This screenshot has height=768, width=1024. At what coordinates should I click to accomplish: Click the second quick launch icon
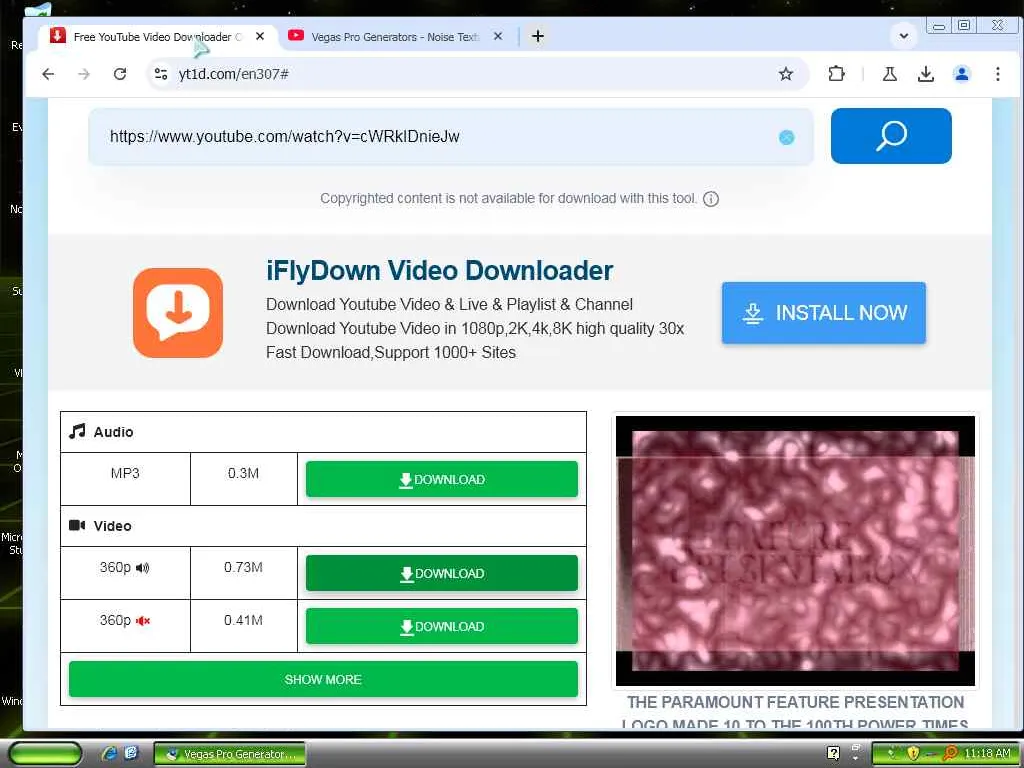coord(131,753)
